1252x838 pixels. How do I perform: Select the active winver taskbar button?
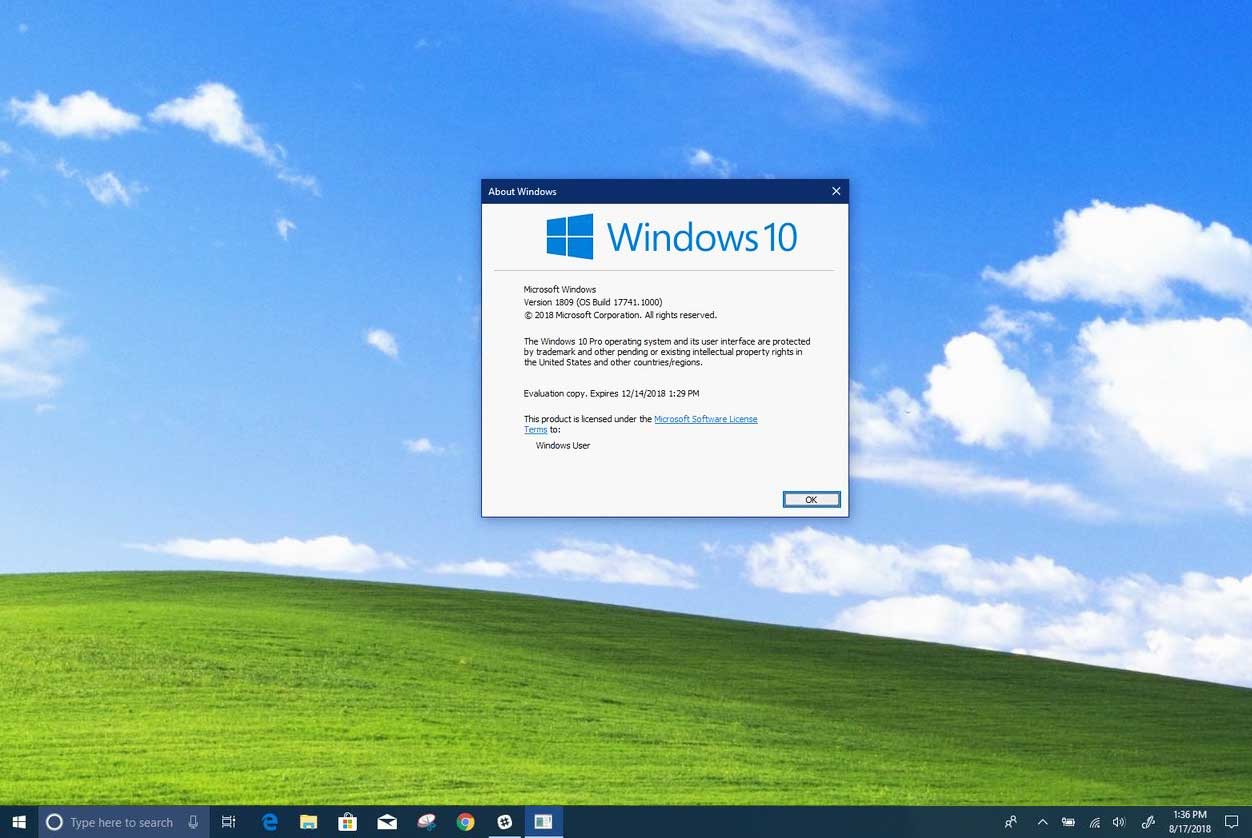click(543, 822)
